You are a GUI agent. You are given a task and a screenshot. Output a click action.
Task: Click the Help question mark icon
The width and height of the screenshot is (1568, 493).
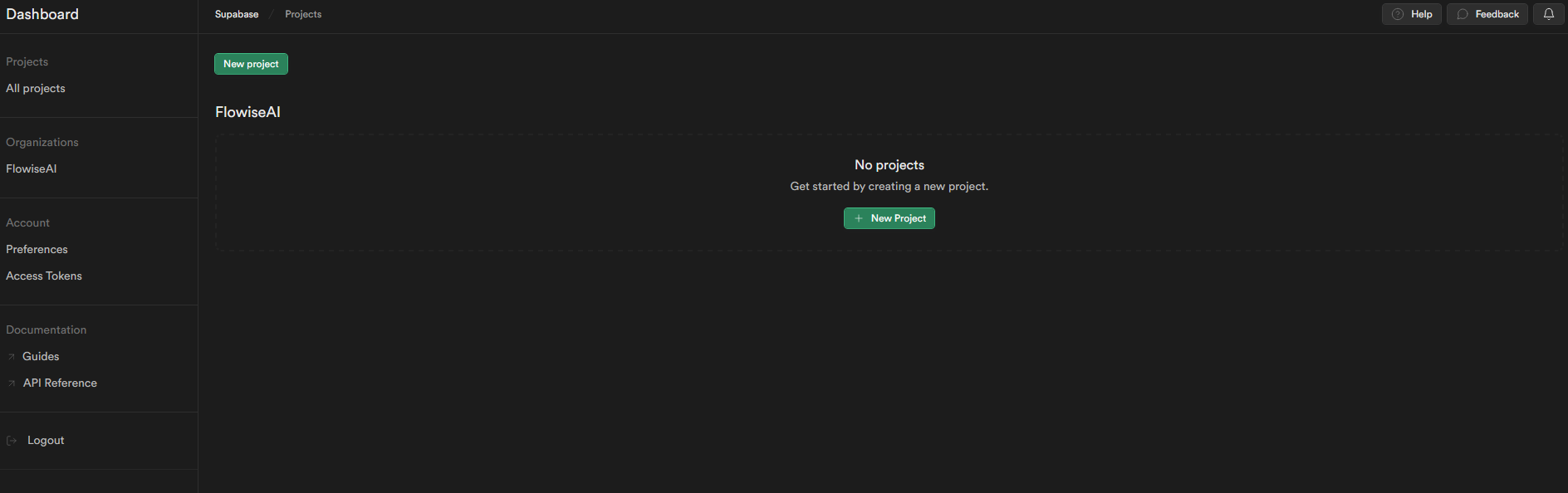click(1398, 14)
